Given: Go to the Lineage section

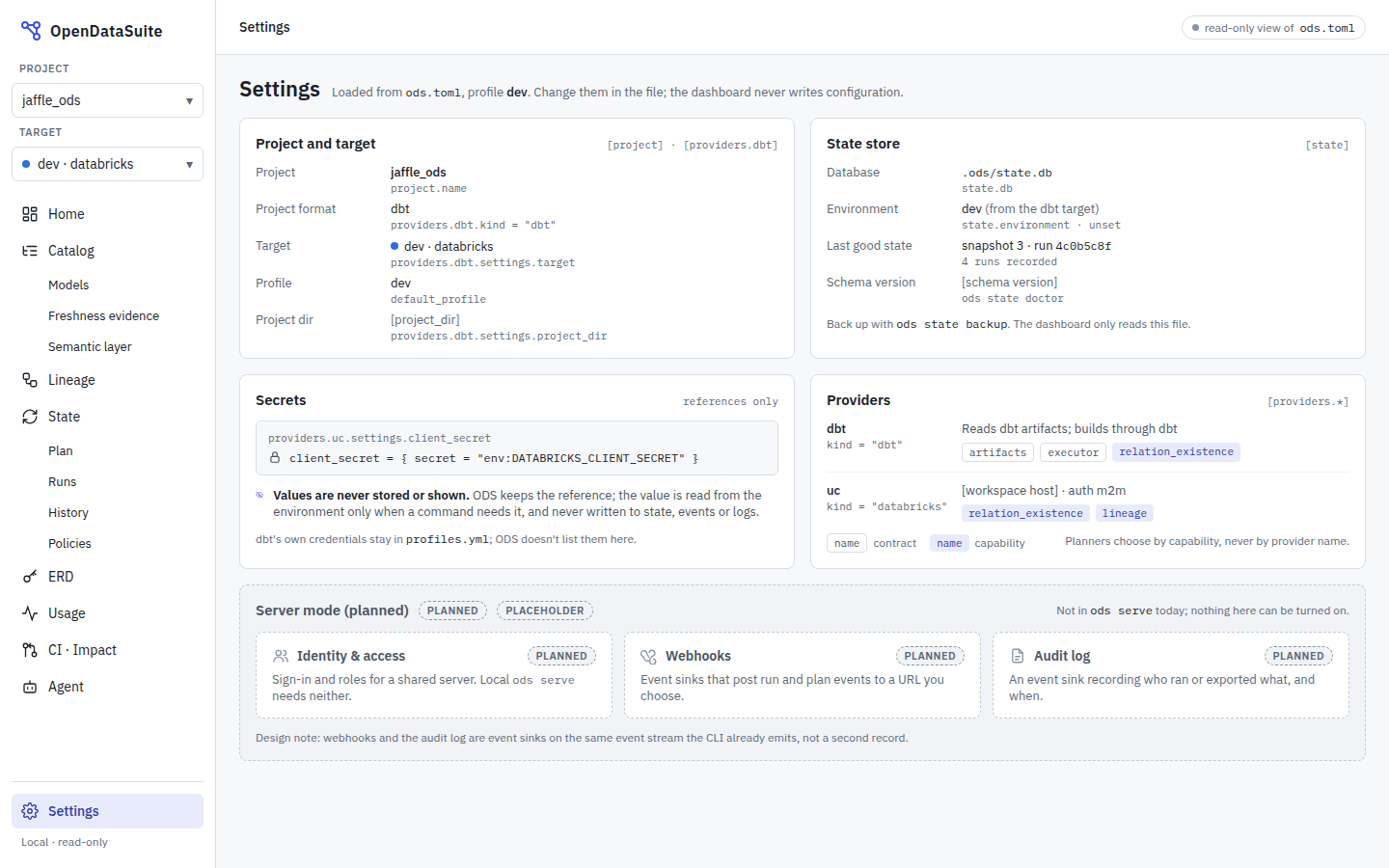Looking at the screenshot, I should click(107, 380).
